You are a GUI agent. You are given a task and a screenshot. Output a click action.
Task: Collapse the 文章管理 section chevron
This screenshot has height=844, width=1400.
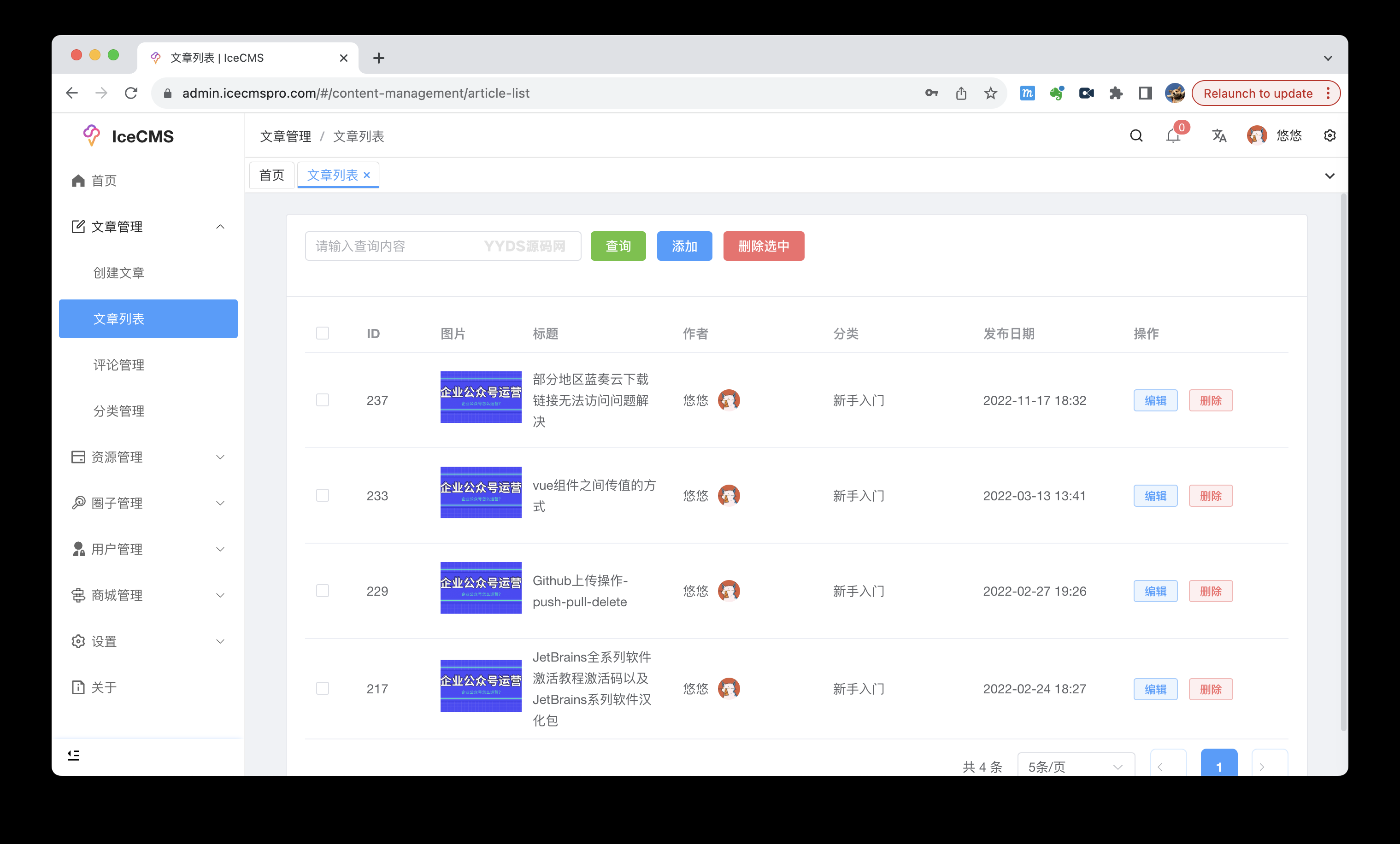(220, 226)
